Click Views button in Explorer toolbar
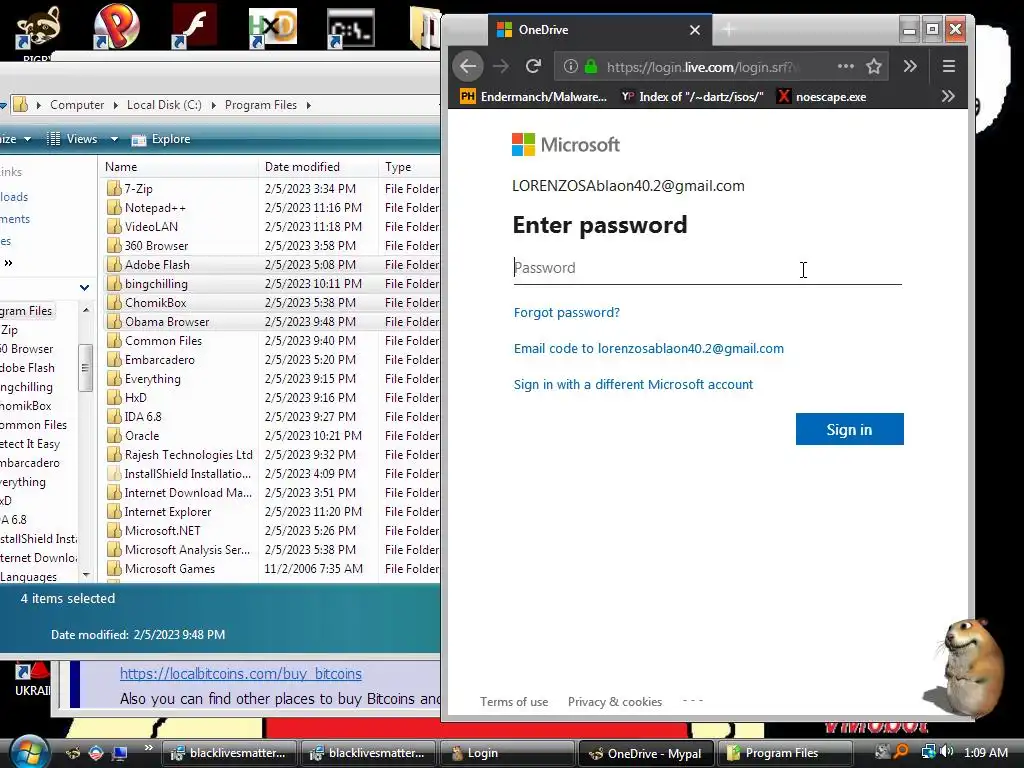The height and width of the screenshot is (768, 1024). 73,139
